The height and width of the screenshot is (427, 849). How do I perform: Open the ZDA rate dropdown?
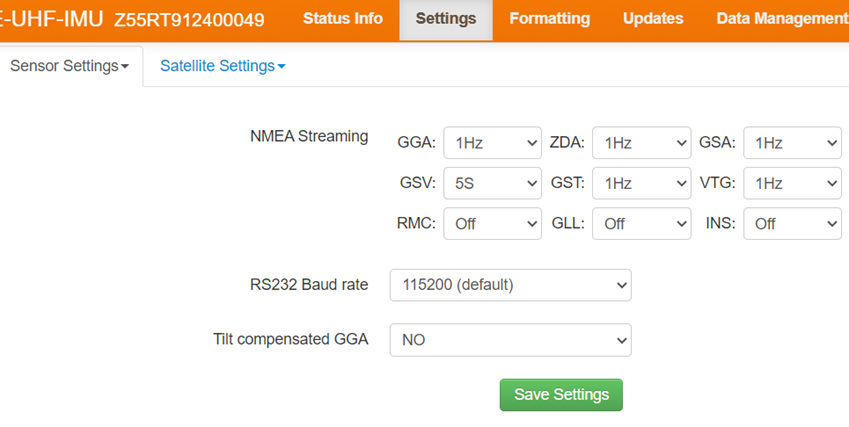point(641,143)
